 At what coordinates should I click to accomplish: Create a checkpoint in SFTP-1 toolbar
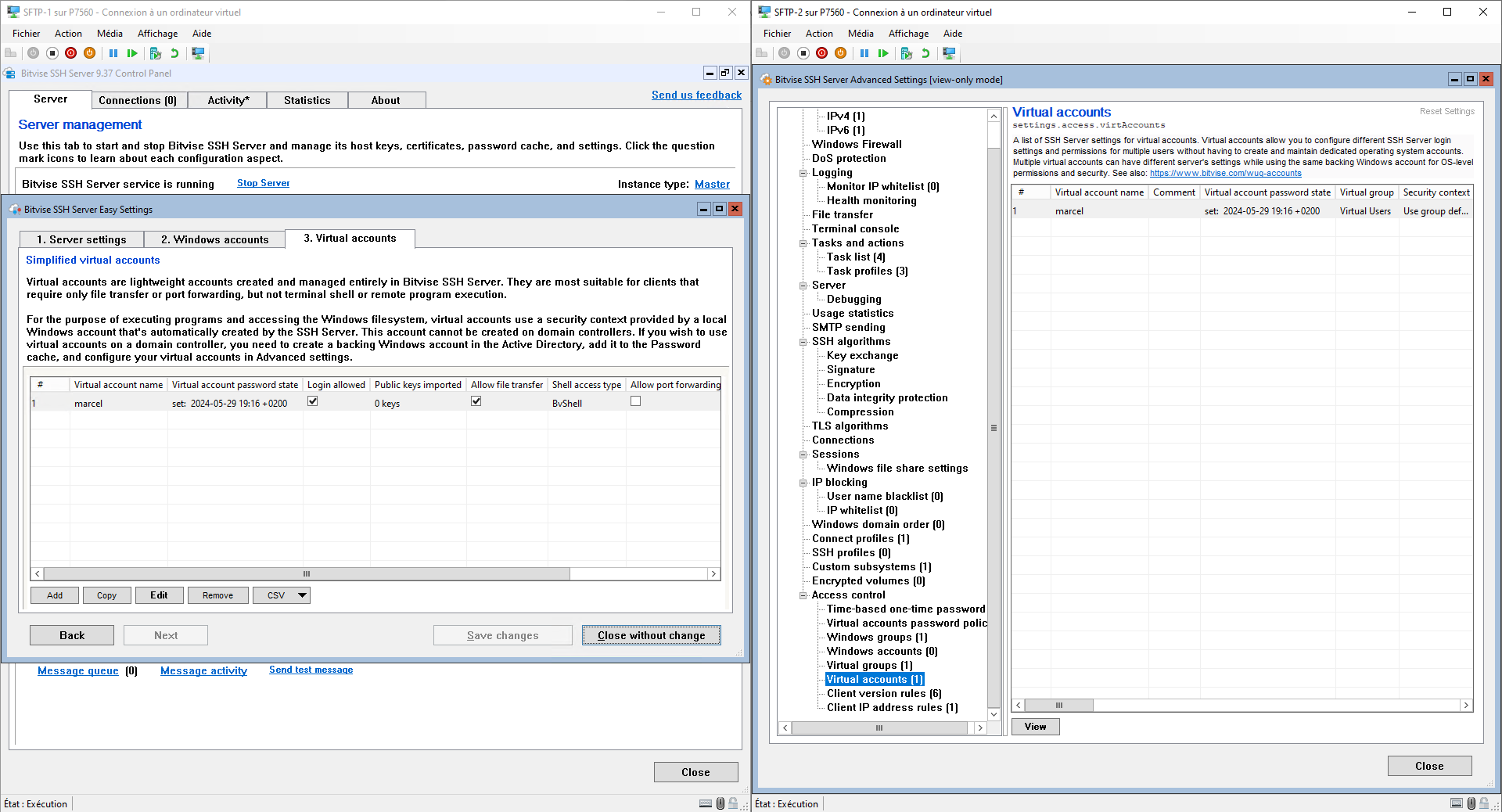click(156, 53)
